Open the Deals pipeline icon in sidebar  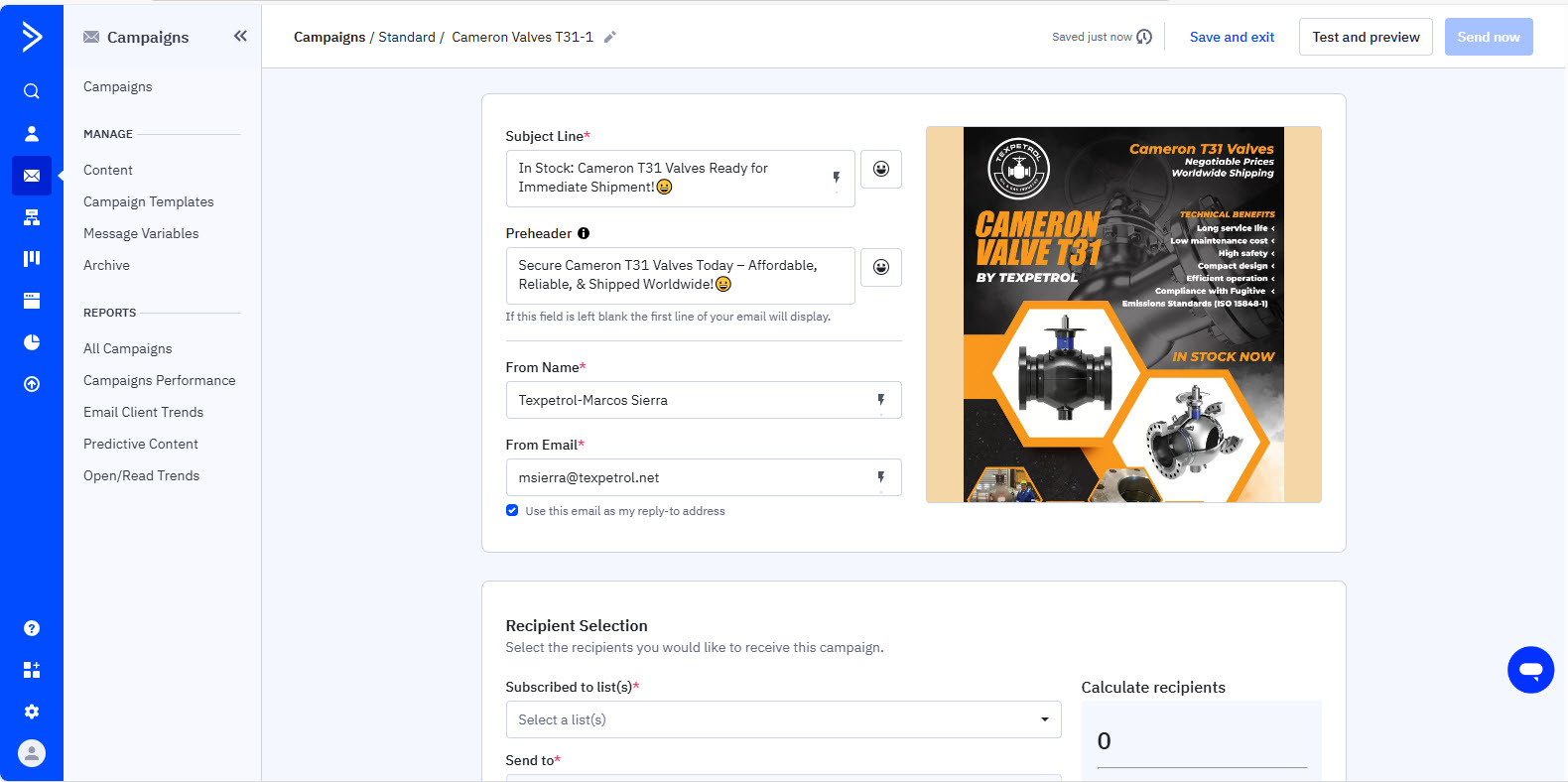[x=32, y=259]
